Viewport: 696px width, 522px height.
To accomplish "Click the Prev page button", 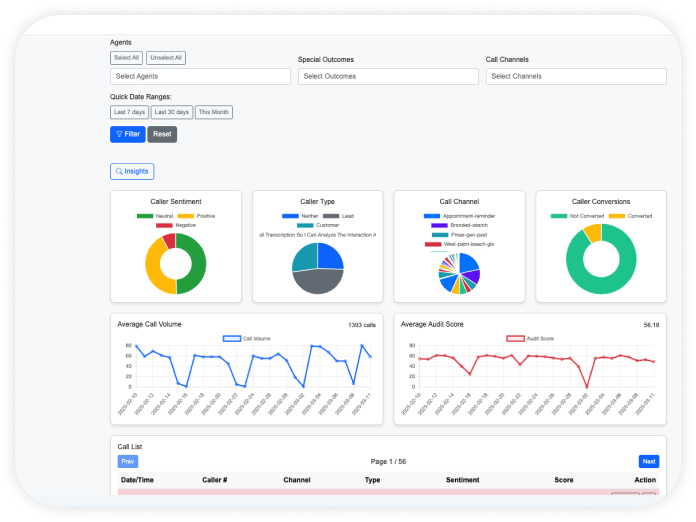I will (x=128, y=462).
